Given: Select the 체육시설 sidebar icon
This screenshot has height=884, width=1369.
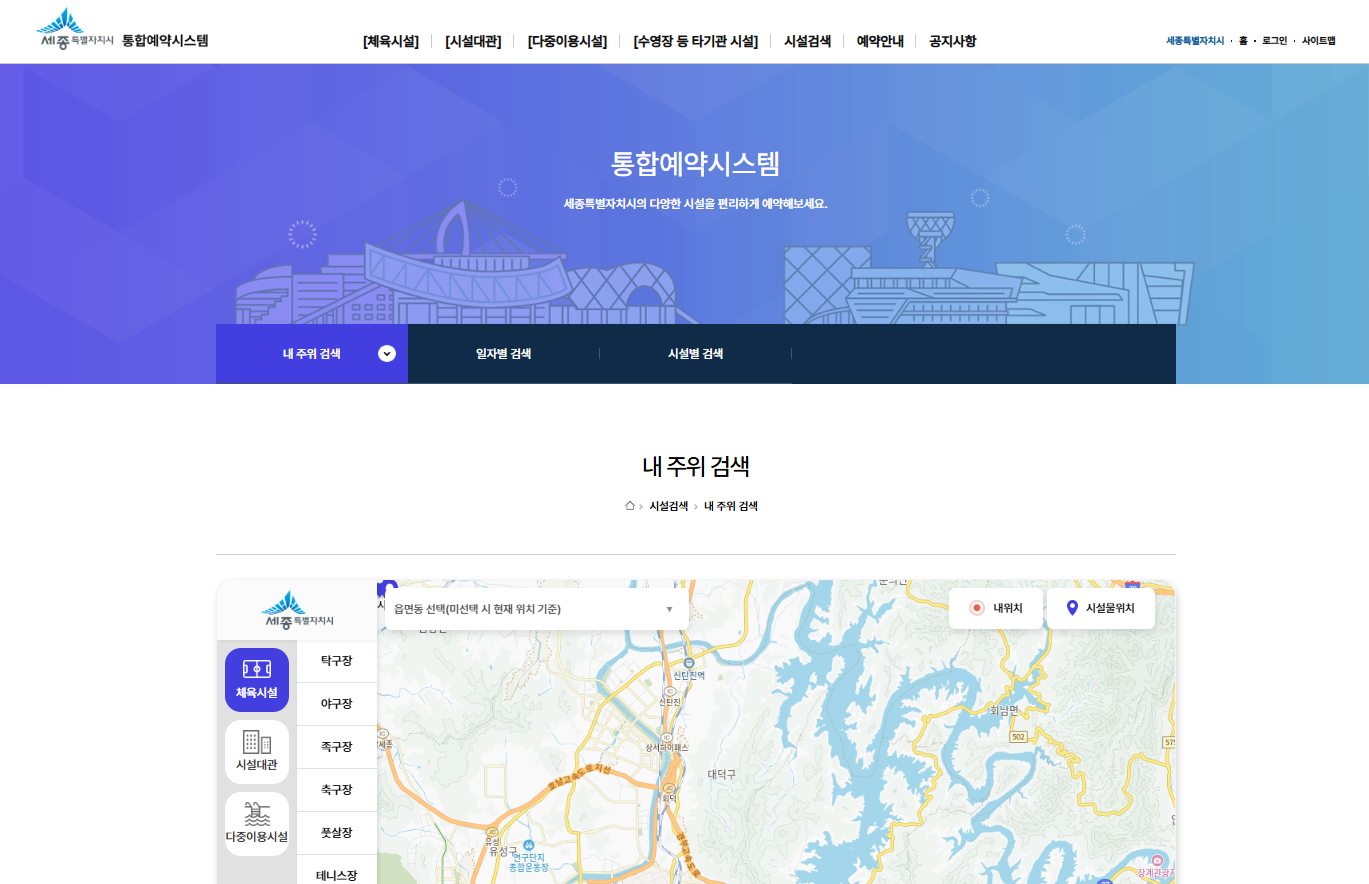Looking at the screenshot, I should [x=256, y=680].
